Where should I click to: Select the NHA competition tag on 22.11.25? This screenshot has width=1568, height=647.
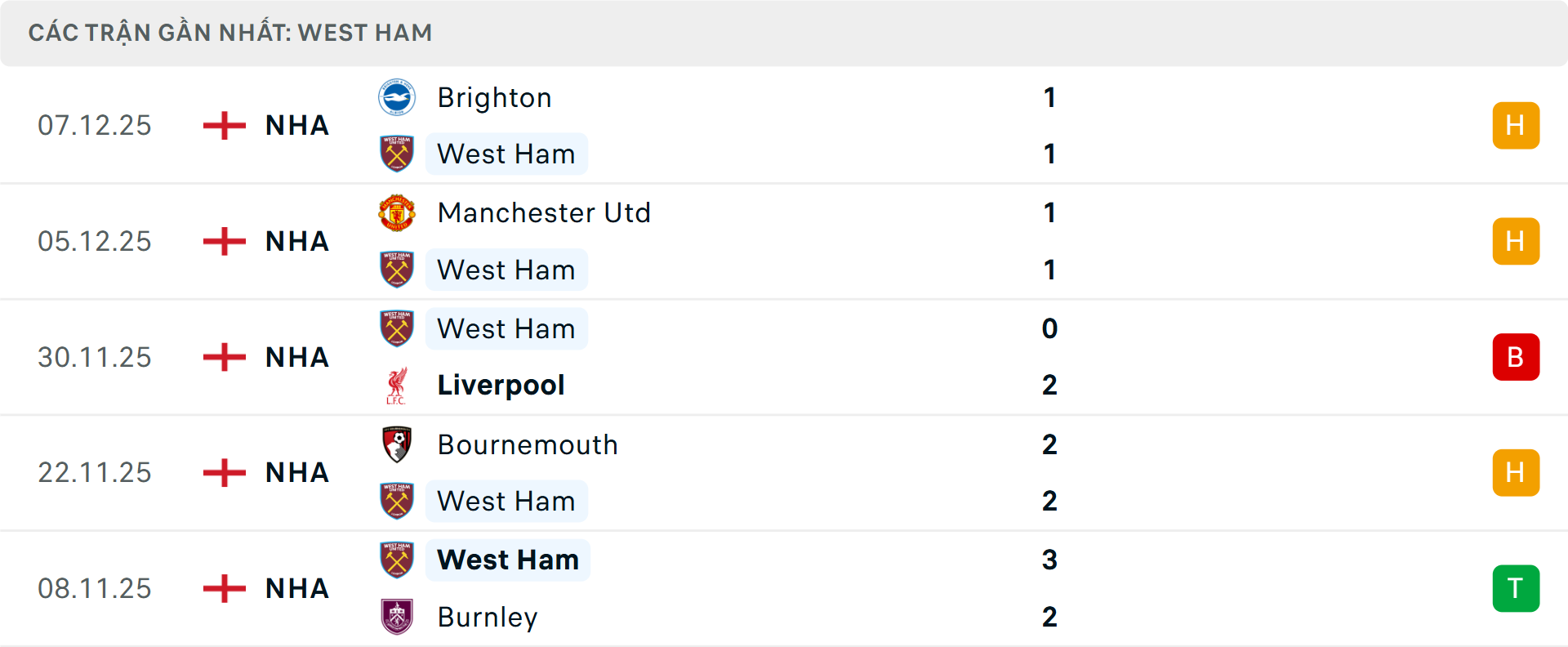[x=296, y=472]
